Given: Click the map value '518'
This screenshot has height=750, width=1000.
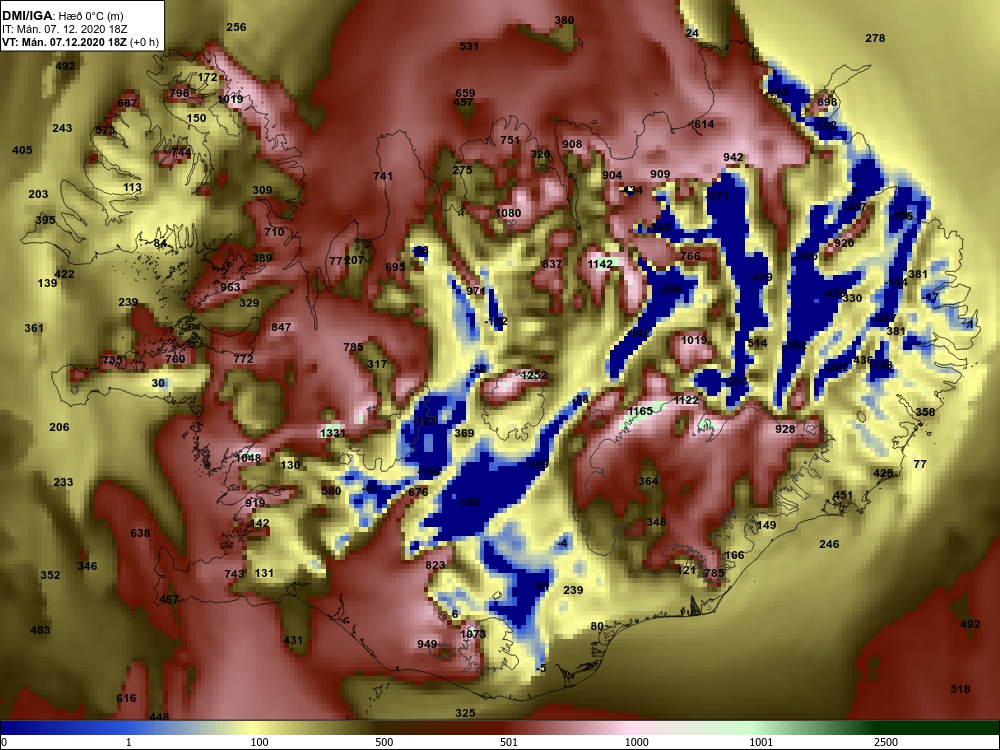Looking at the screenshot, I should pos(960,689).
